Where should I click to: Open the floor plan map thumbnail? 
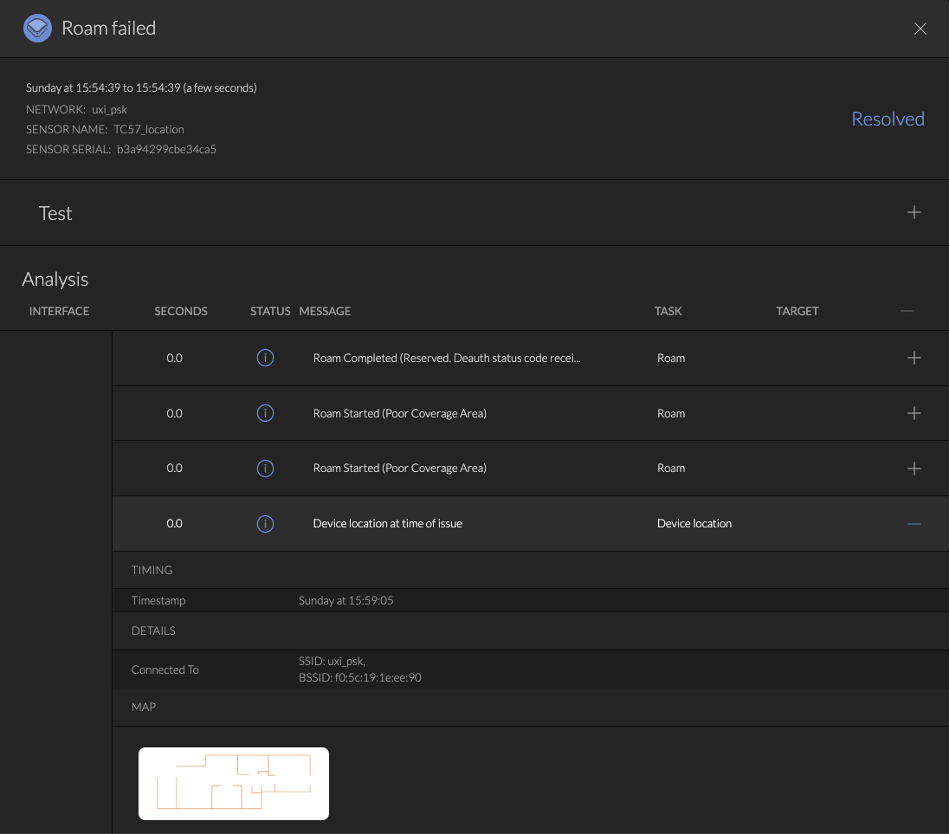click(x=234, y=783)
